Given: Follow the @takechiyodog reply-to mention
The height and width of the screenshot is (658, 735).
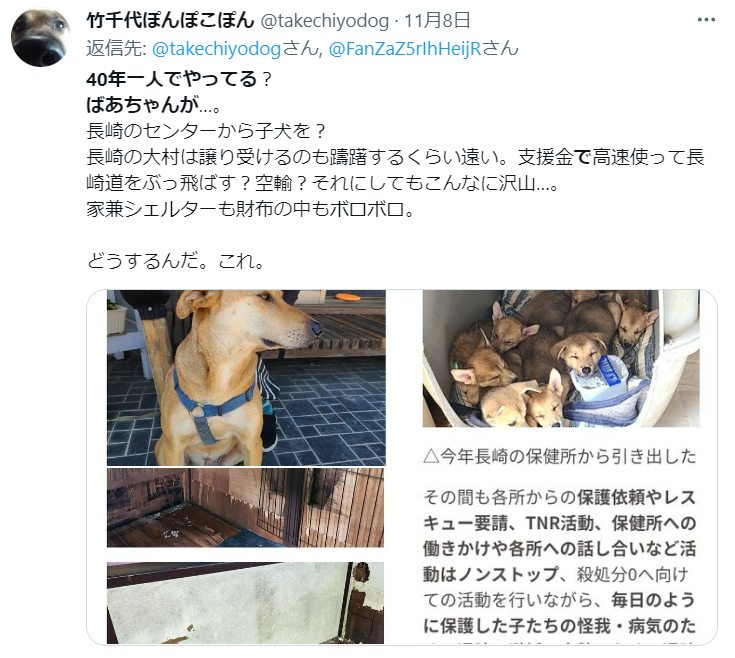Looking at the screenshot, I should (x=217, y=49).
